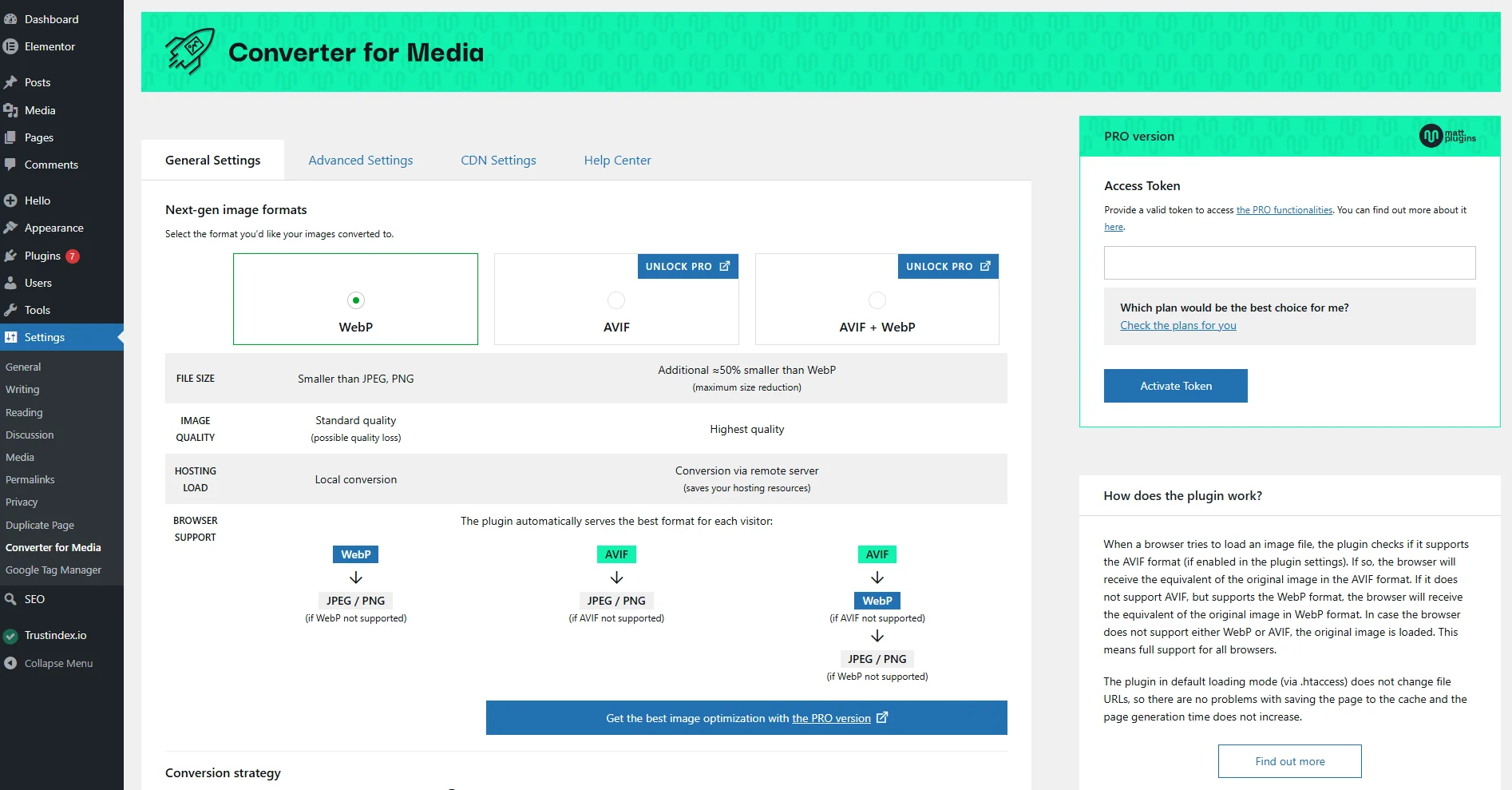This screenshot has height=790, width=1512.
Task: Click the Settings sliders icon
Action: coord(10,337)
